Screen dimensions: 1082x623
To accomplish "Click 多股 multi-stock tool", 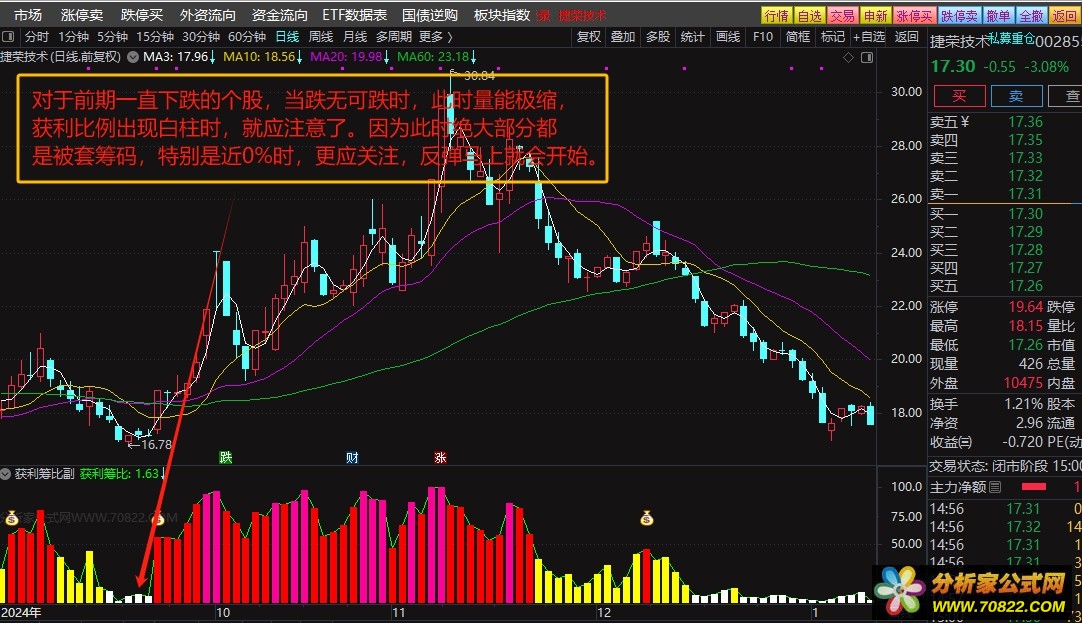I will [658, 37].
